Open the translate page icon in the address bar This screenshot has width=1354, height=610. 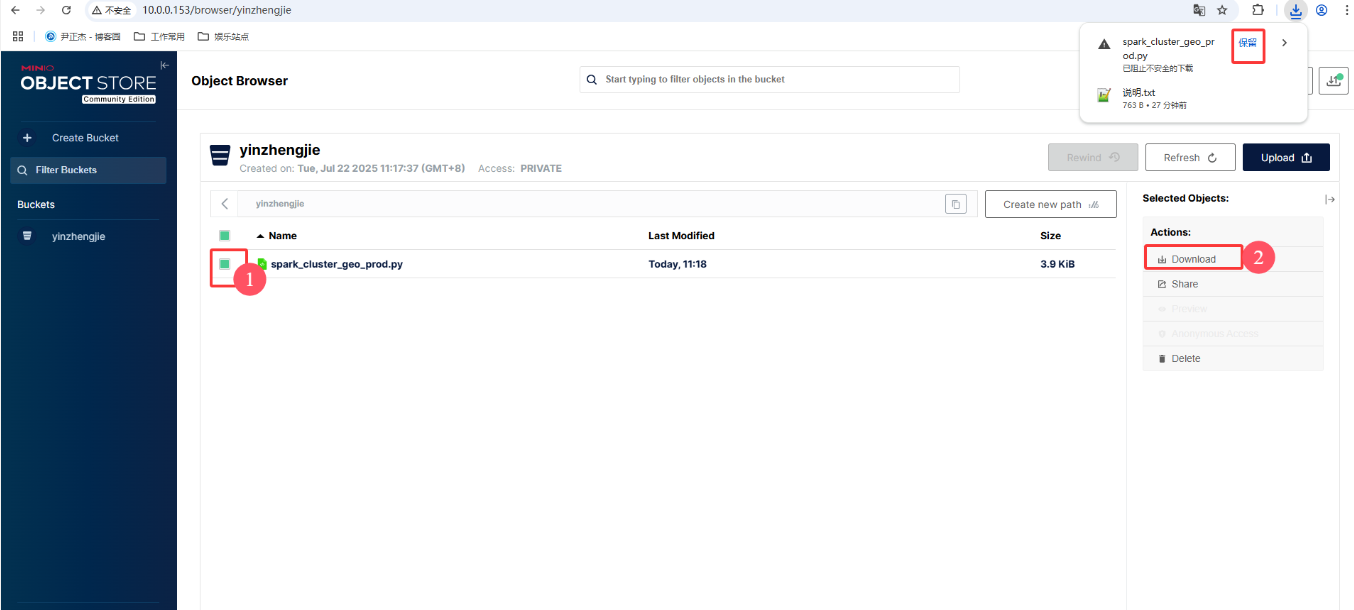click(x=1199, y=10)
